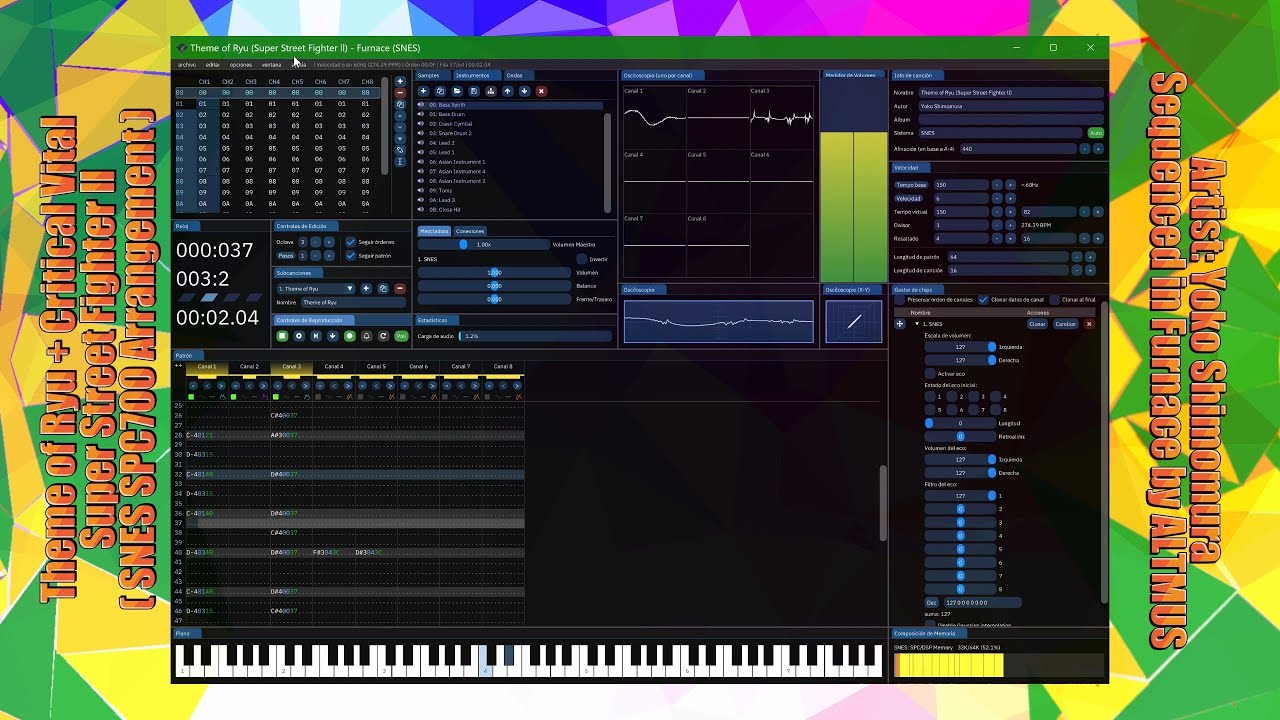
Task: Increase Afinación A-4 plus stepper
Action: (x=1098, y=149)
